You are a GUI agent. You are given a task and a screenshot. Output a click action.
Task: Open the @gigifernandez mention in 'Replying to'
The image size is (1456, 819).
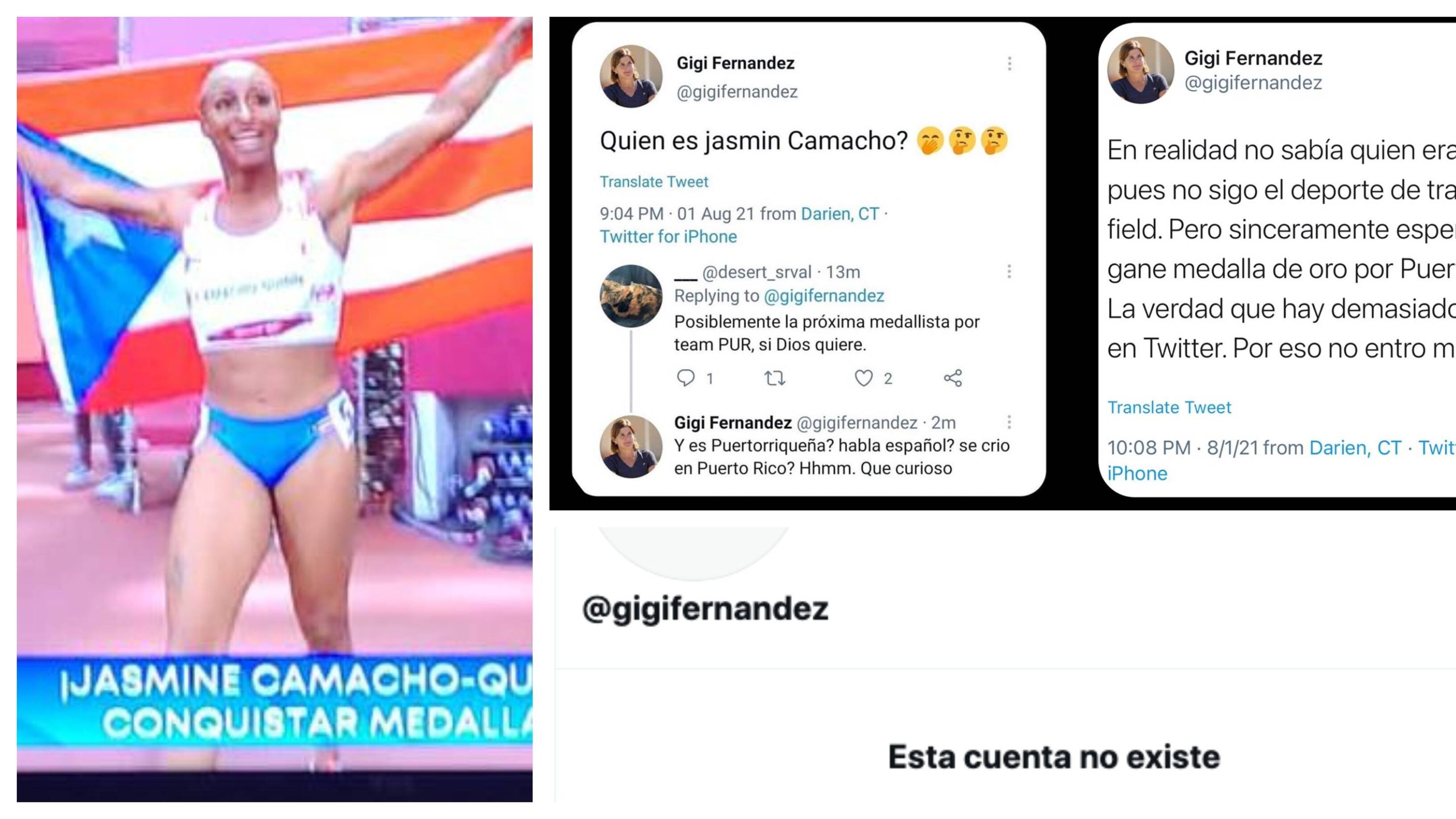coord(823,296)
